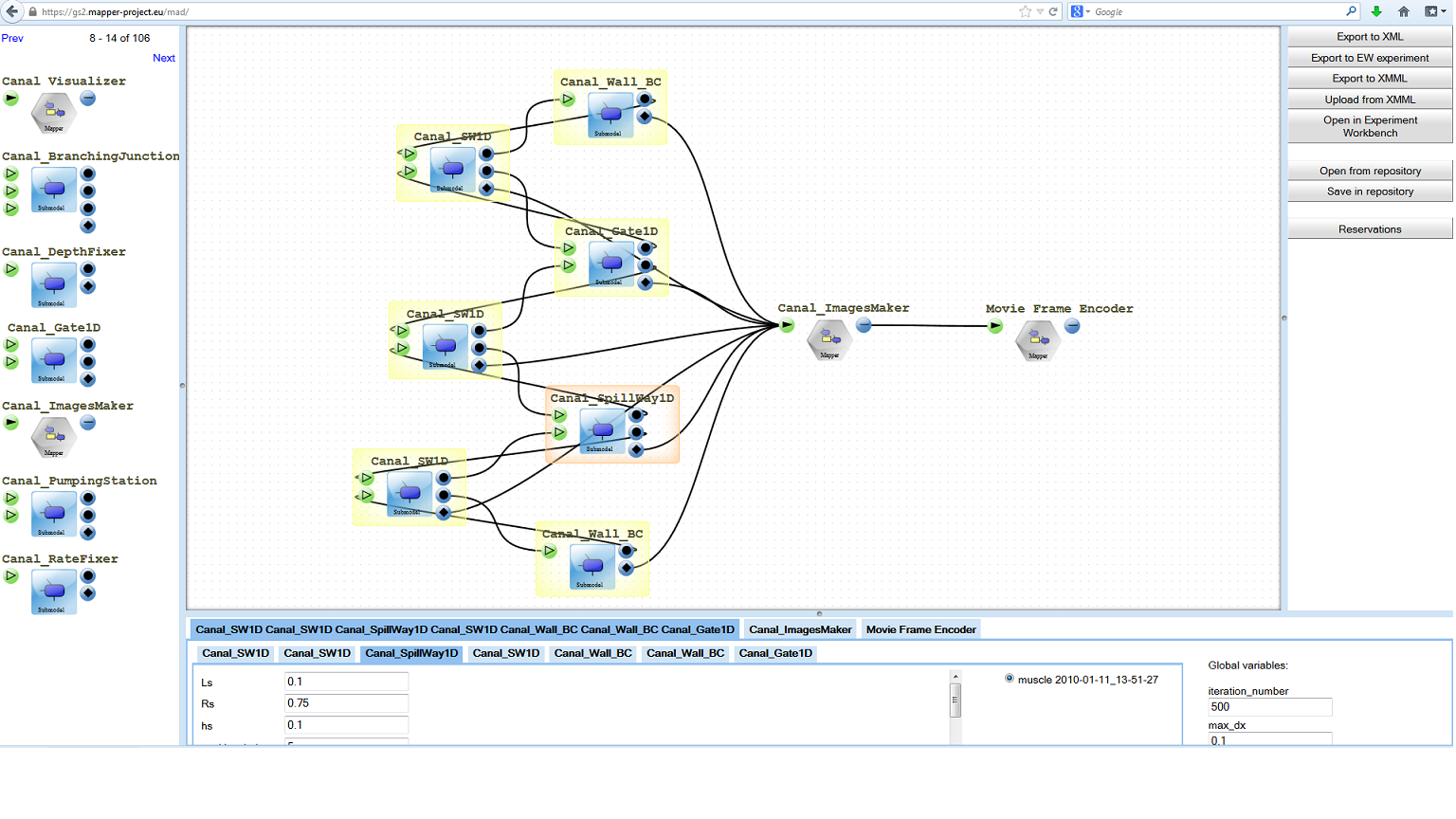Click the iteration_number input field
The height and width of the screenshot is (819, 1456).
(1269, 707)
